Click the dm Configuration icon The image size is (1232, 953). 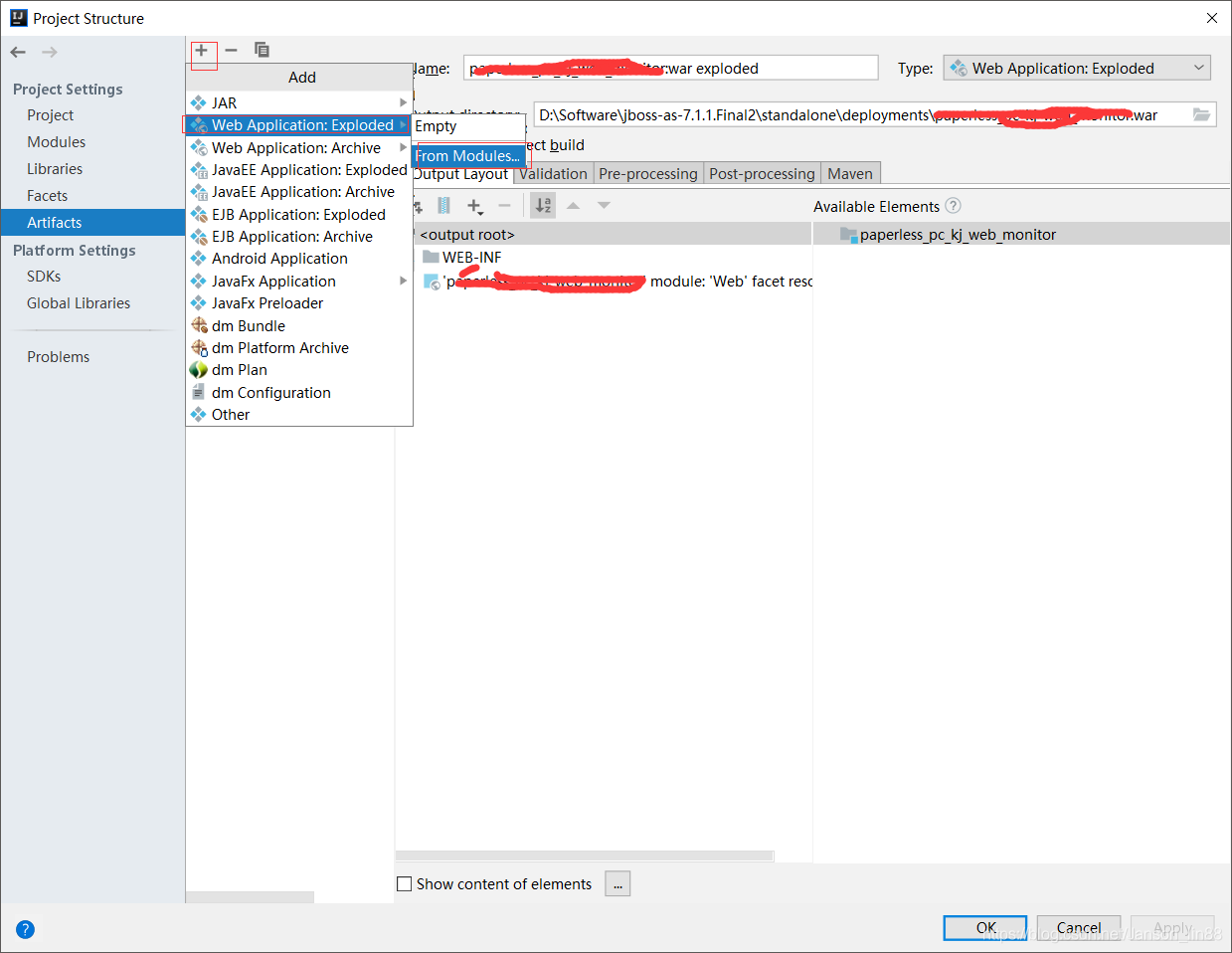click(x=199, y=392)
